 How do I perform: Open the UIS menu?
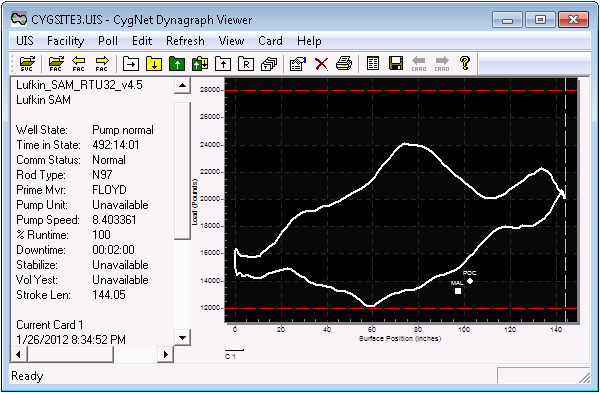click(x=25, y=41)
